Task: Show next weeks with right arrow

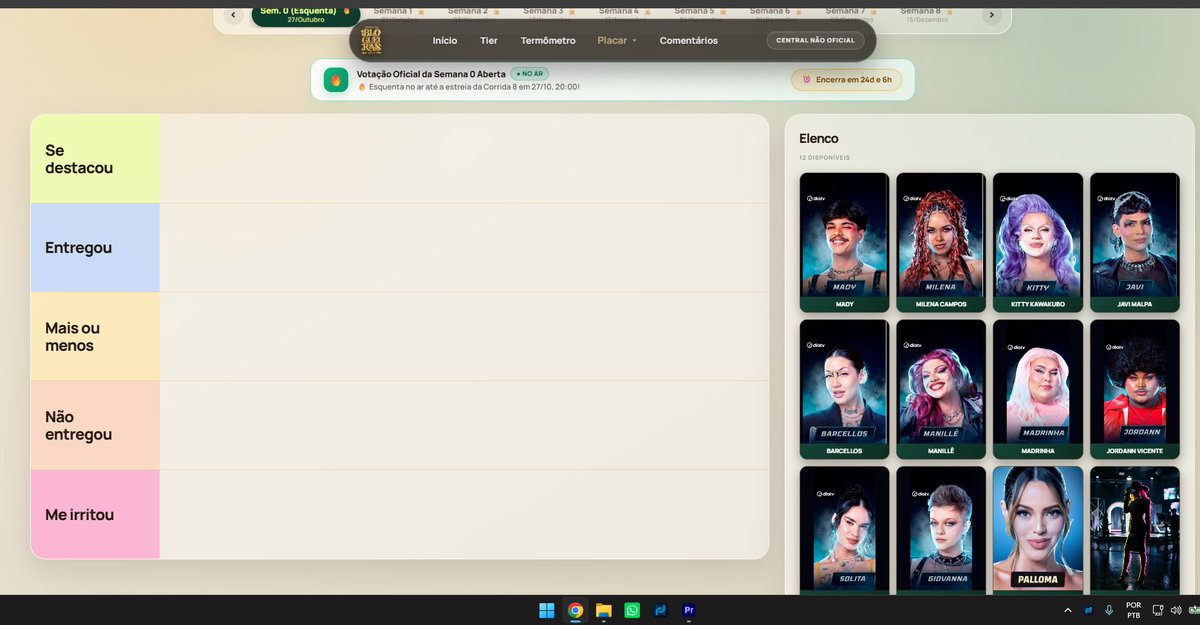Action: (x=991, y=14)
